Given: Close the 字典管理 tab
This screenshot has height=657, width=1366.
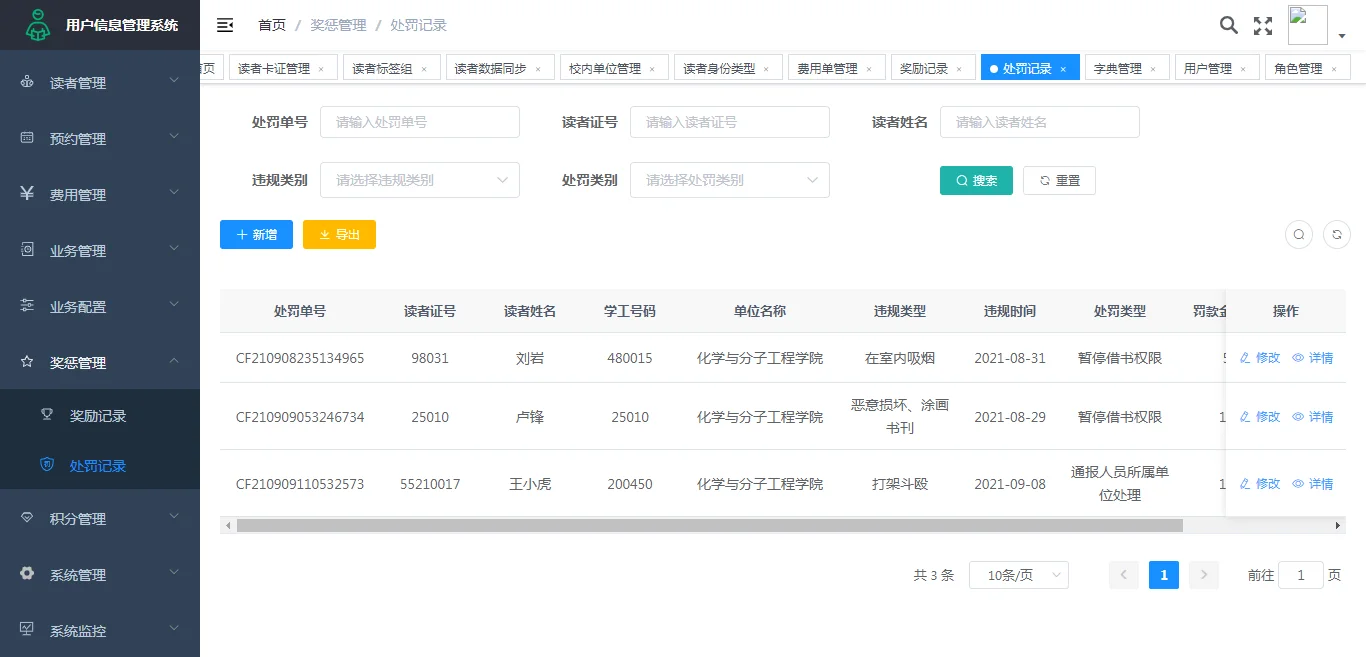Looking at the screenshot, I should tap(1153, 70).
